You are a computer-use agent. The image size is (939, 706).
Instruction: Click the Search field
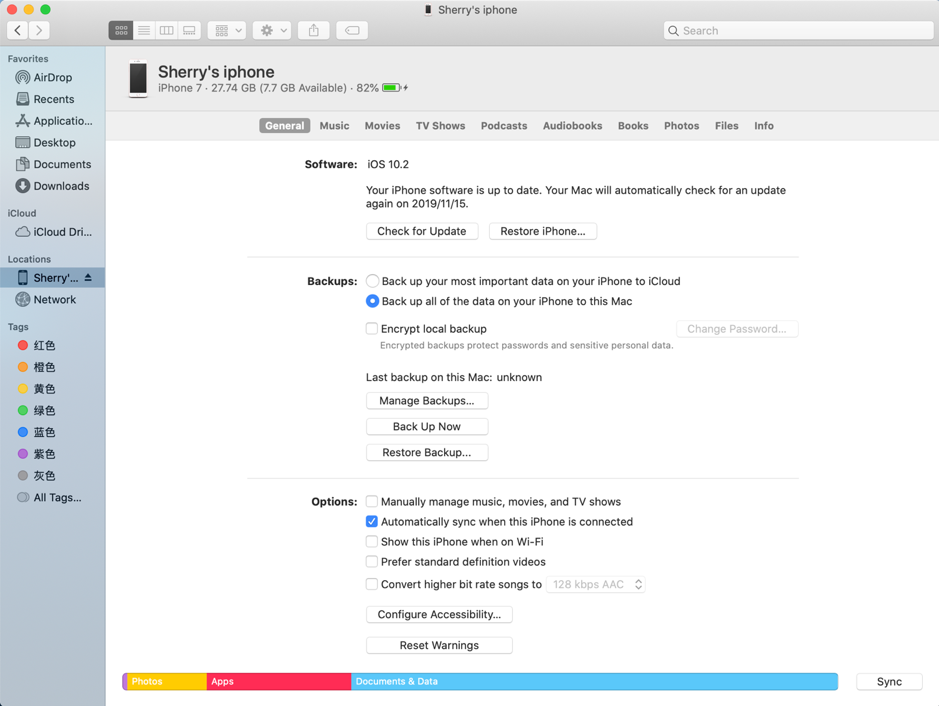coord(799,31)
